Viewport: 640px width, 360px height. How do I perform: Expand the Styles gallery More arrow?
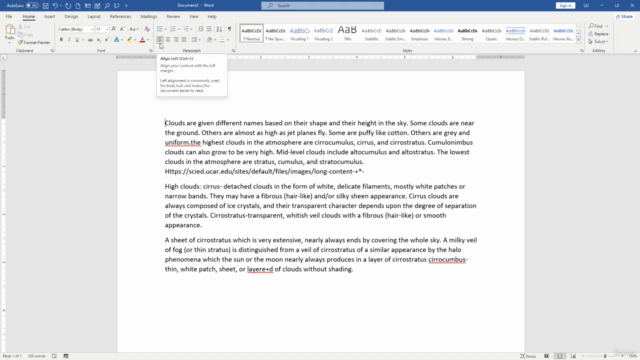[578, 40]
